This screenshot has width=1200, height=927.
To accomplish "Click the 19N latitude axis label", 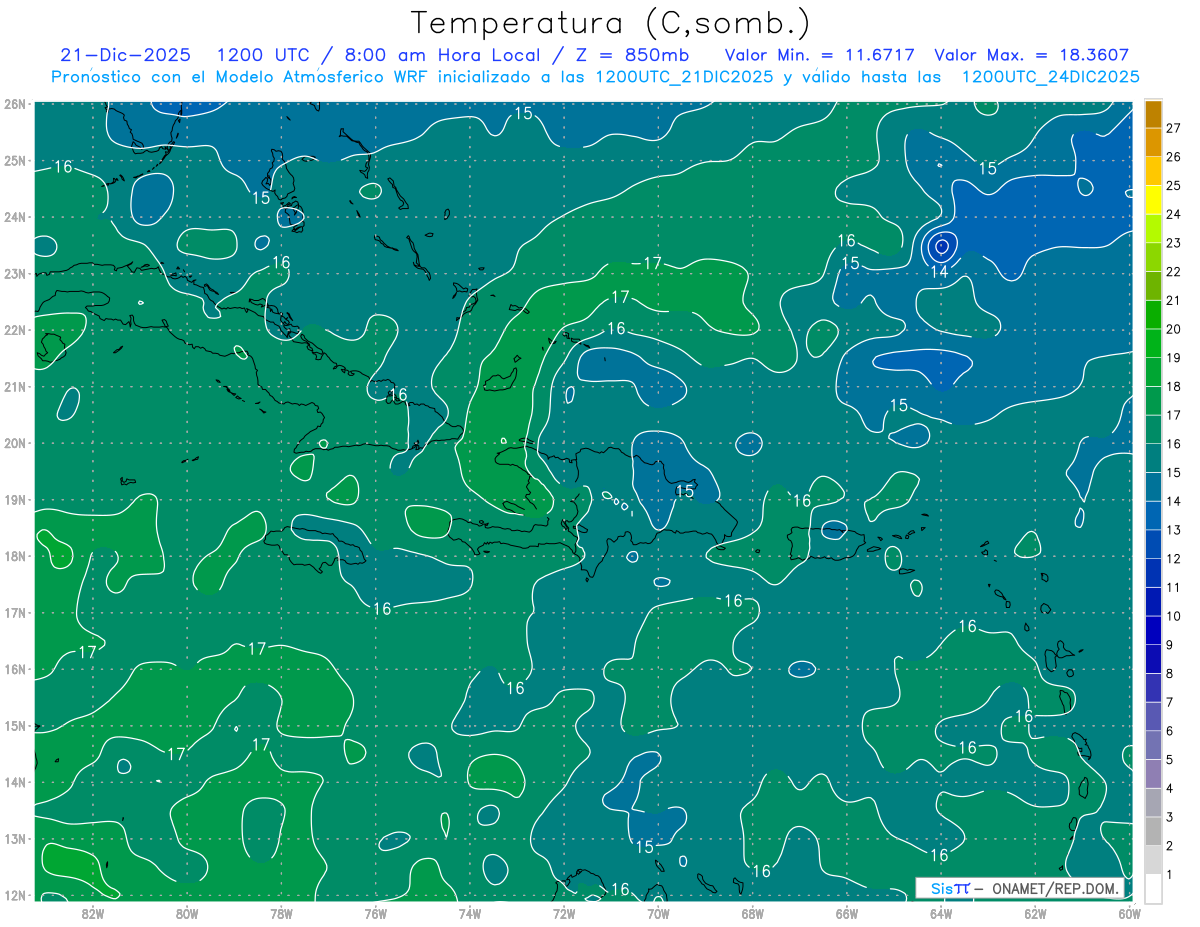I will [x=14, y=499].
